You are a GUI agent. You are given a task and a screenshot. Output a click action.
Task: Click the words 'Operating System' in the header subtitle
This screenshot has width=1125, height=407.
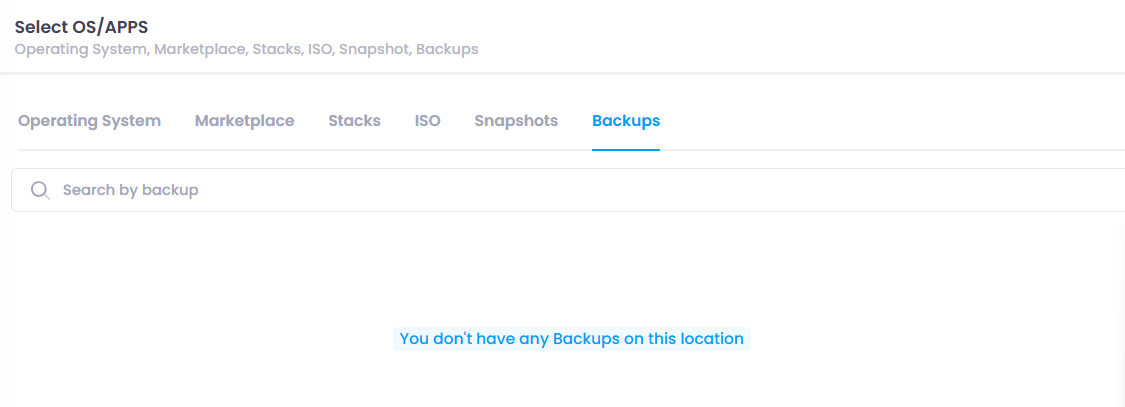point(81,50)
